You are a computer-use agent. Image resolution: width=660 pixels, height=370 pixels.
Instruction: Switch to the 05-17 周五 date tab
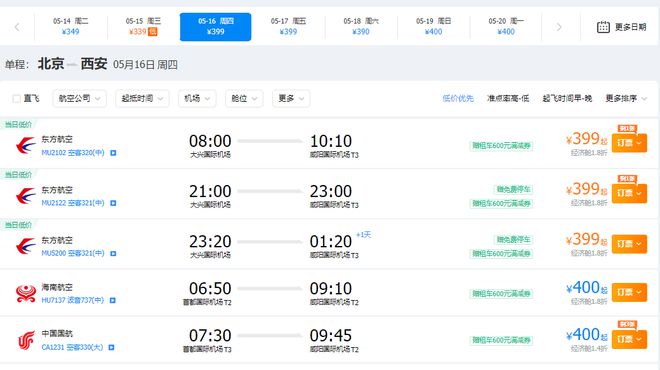pos(288,27)
